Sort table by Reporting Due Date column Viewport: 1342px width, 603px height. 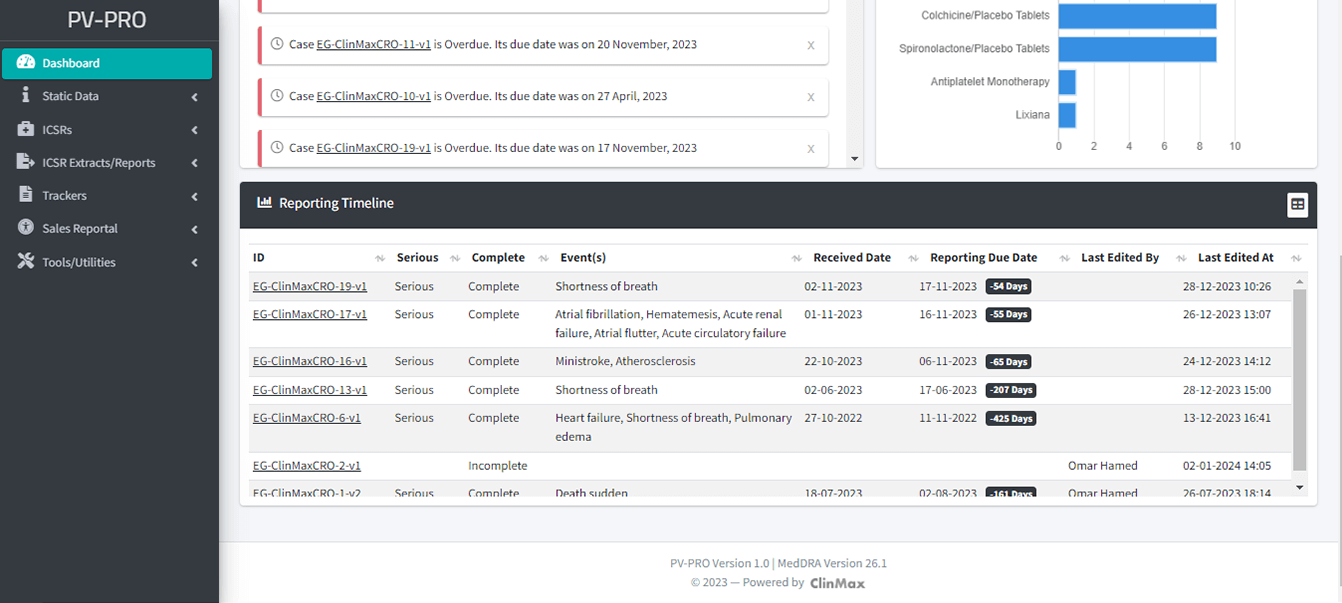[983, 258]
